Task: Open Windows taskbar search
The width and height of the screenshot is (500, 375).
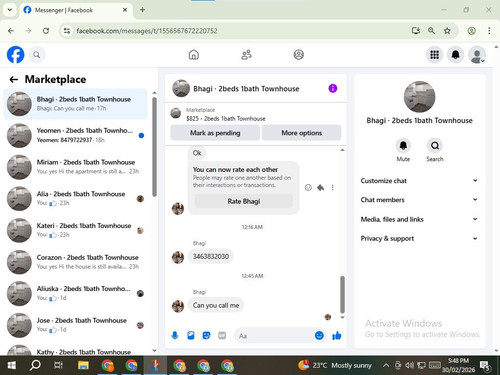Action: (x=35, y=365)
